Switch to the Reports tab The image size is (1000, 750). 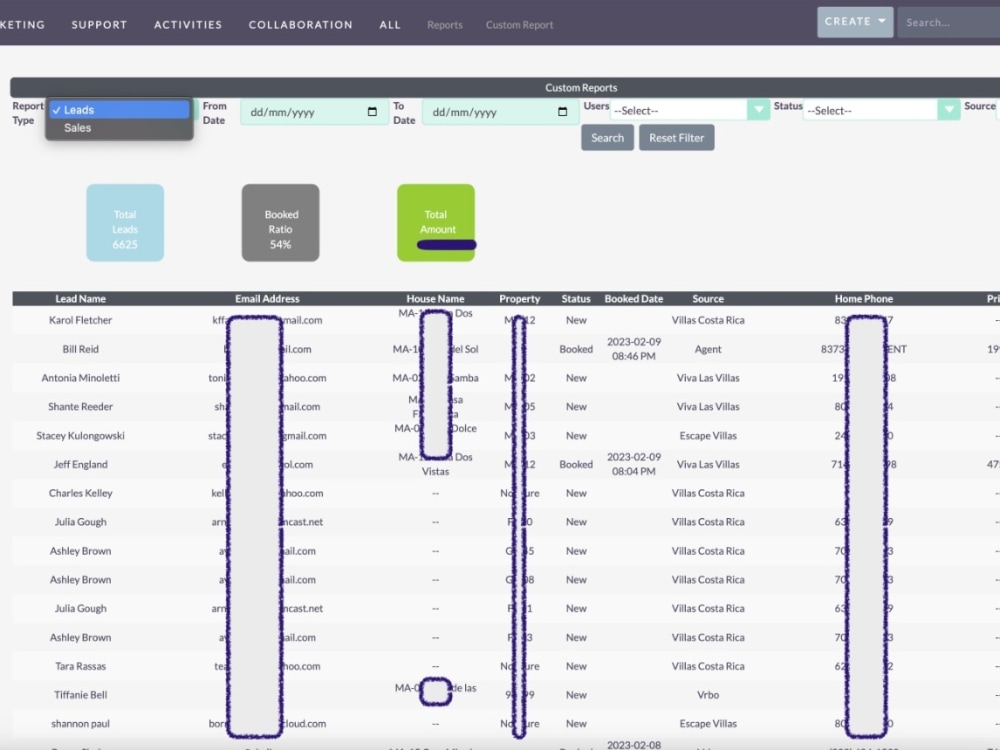point(444,24)
